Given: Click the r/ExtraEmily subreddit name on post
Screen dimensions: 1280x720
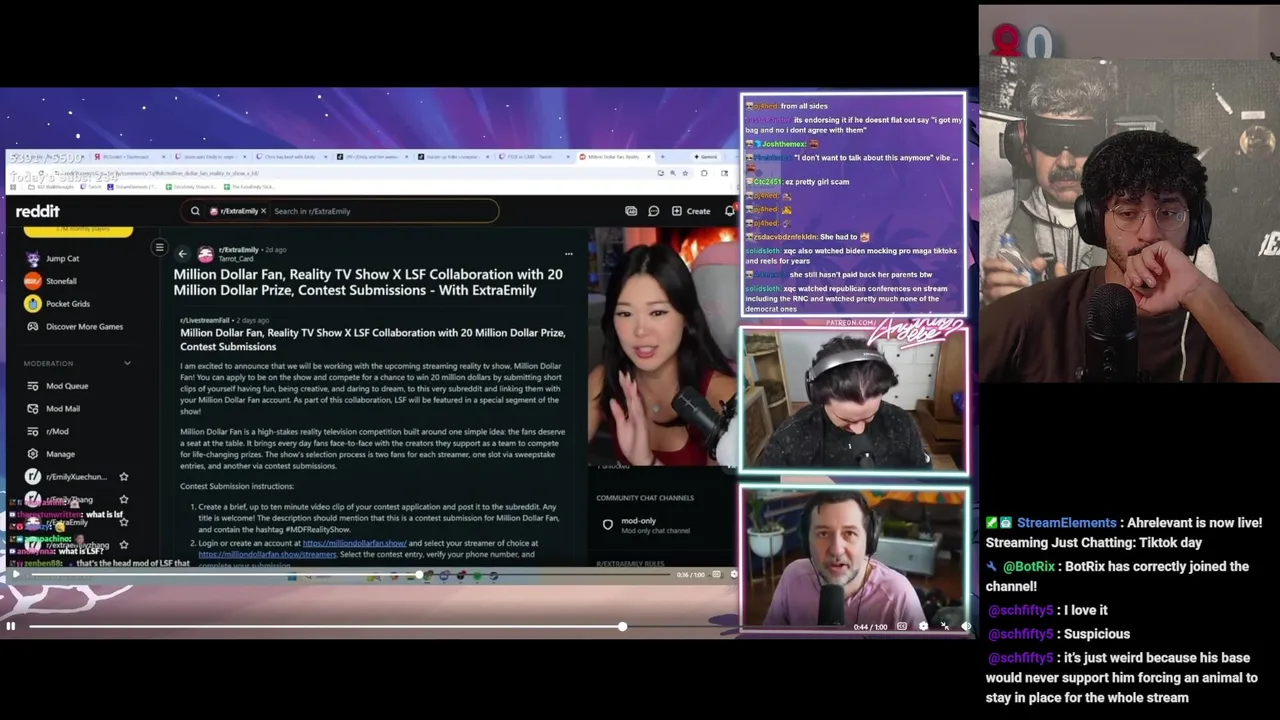Looking at the screenshot, I should coord(238,249).
